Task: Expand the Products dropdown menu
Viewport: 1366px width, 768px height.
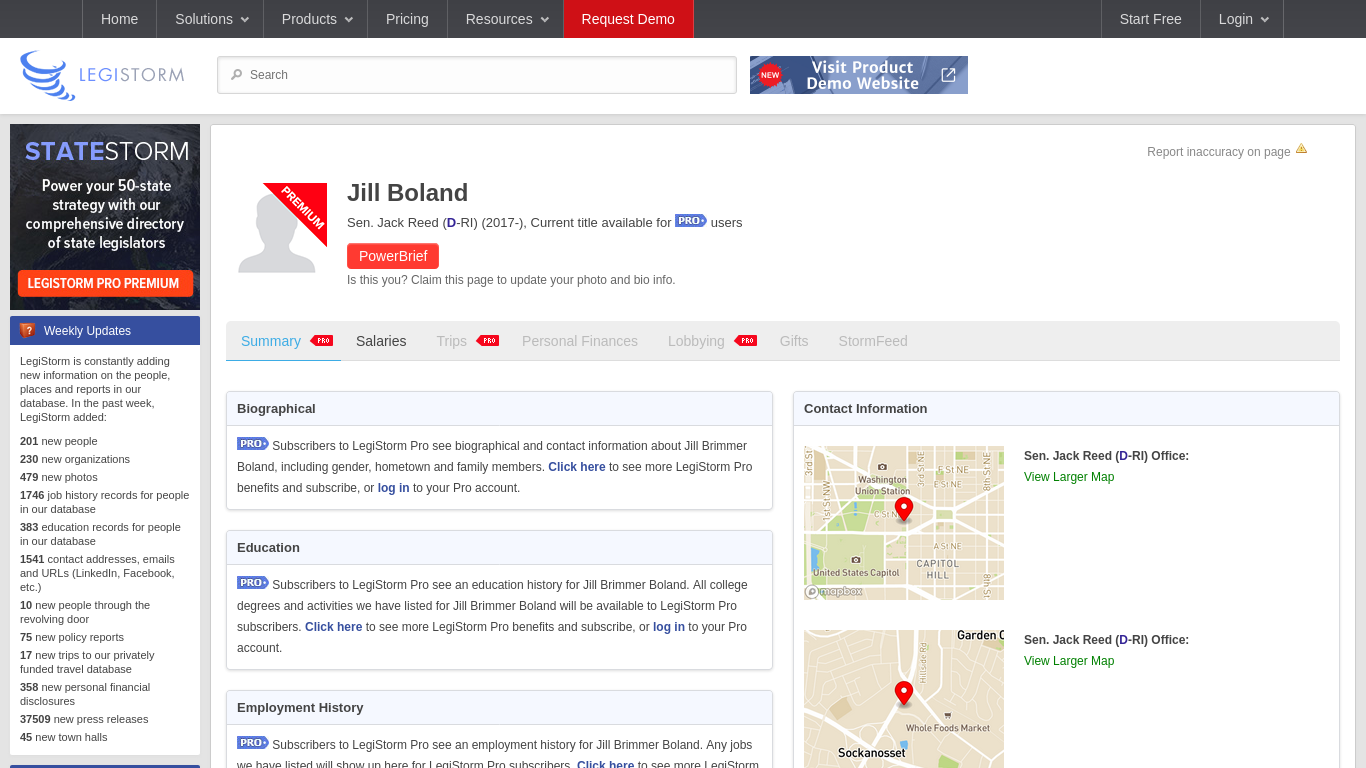Action: [316, 19]
